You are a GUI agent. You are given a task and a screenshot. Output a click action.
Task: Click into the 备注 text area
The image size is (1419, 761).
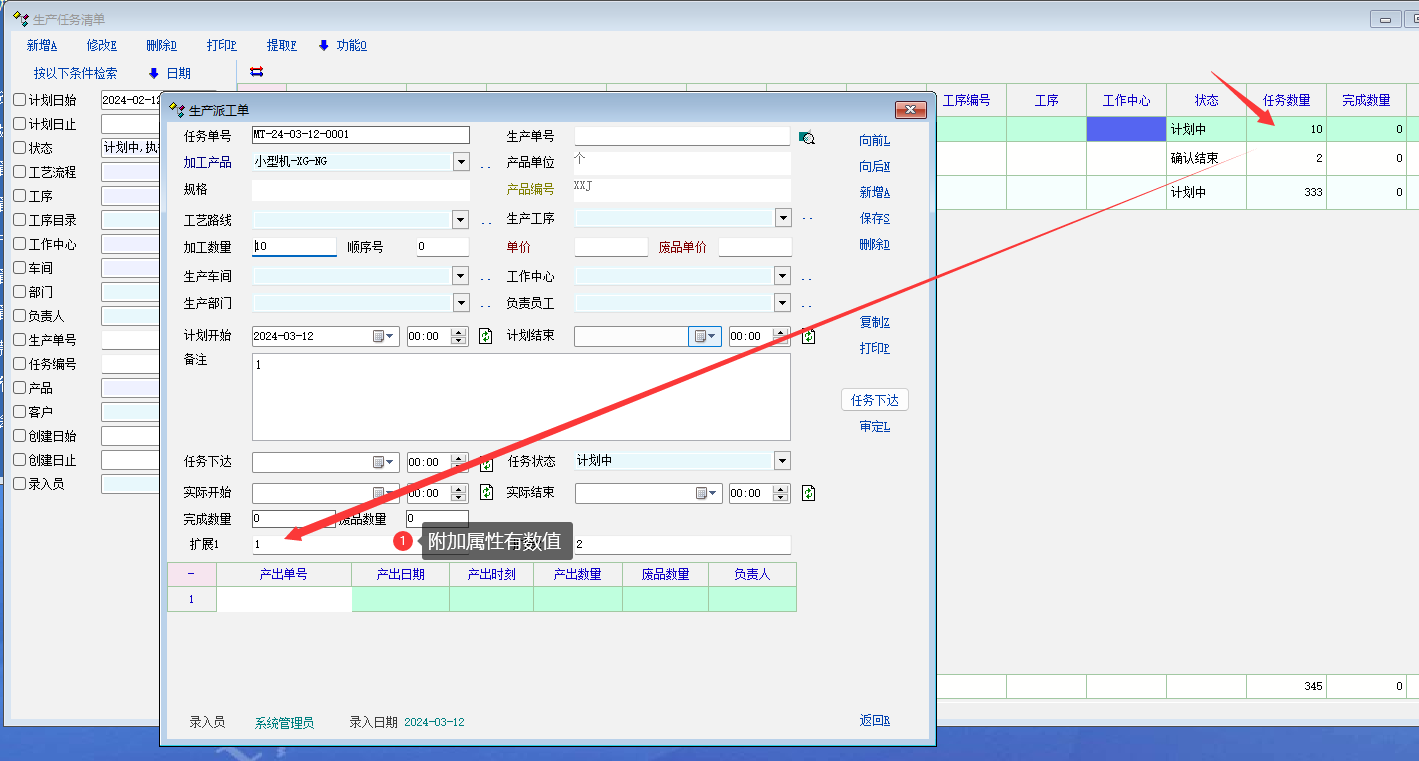pos(520,396)
